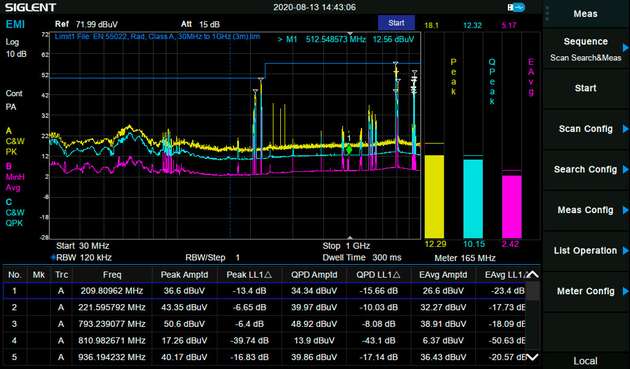The width and height of the screenshot is (630, 369).
Task: Click the Cont sweep mode indicator
Action: click(14, 93)
